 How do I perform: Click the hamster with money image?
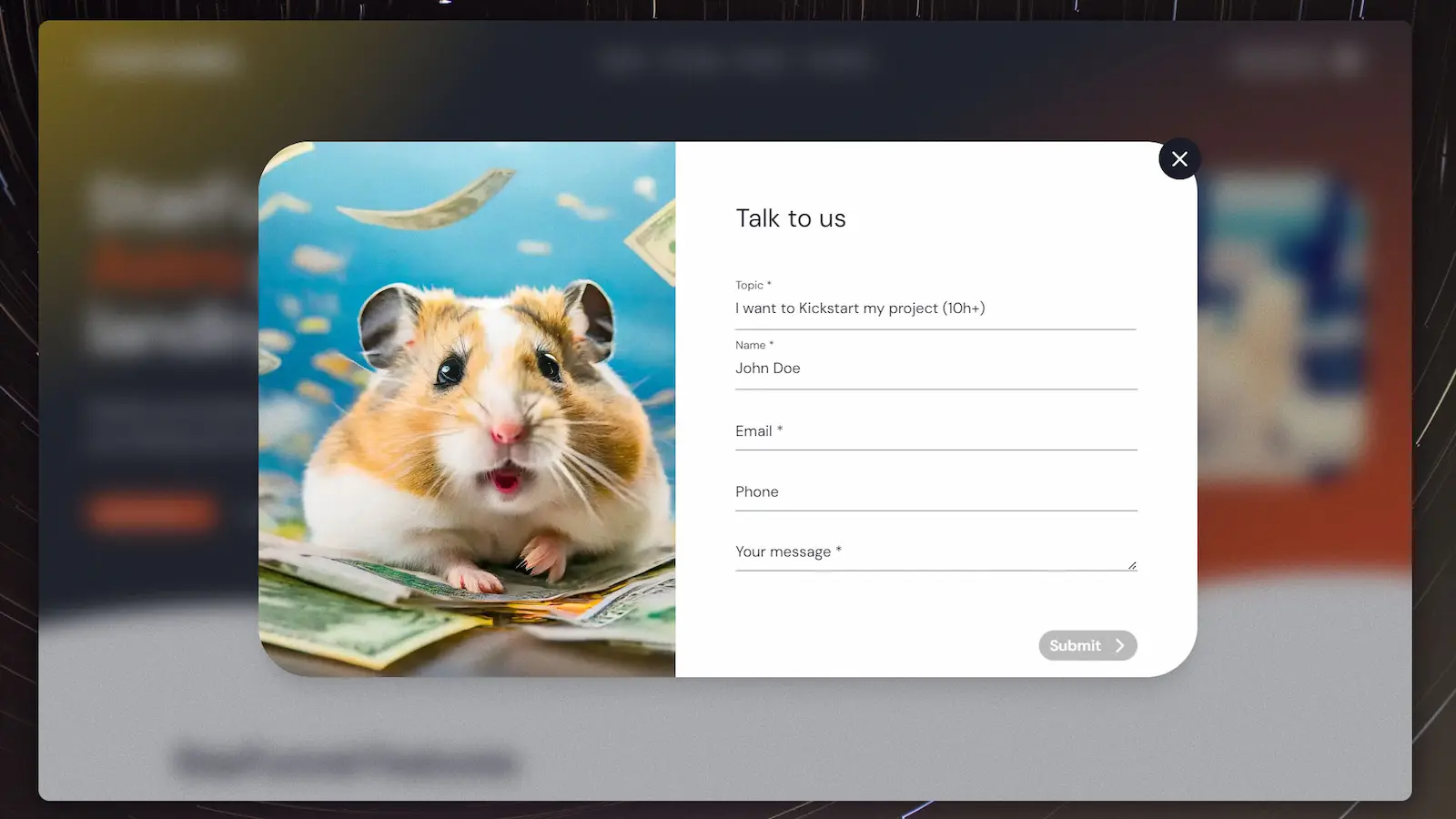[x=467, y=409]
